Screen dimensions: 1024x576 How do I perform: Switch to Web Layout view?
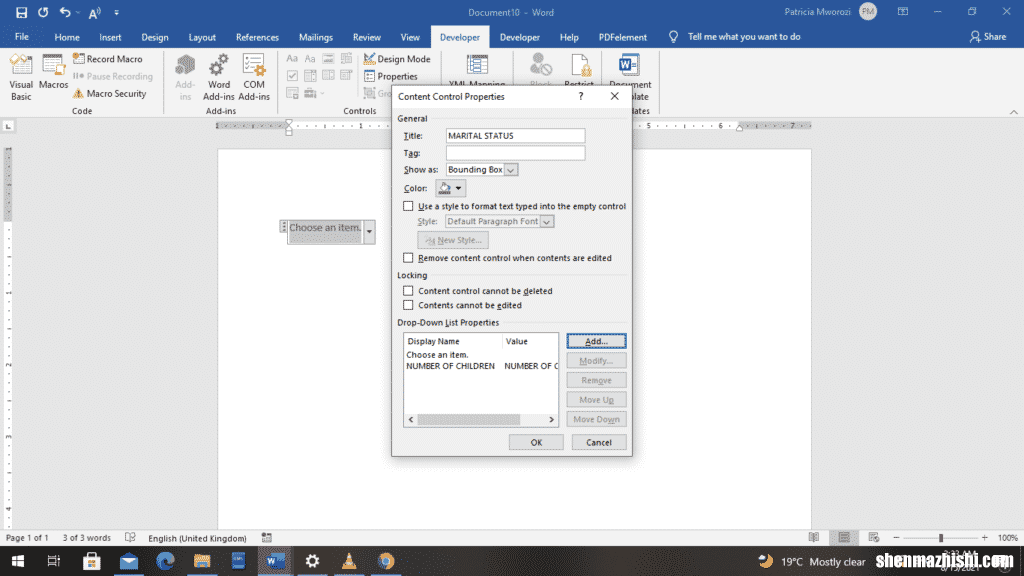tap(874, 537)
